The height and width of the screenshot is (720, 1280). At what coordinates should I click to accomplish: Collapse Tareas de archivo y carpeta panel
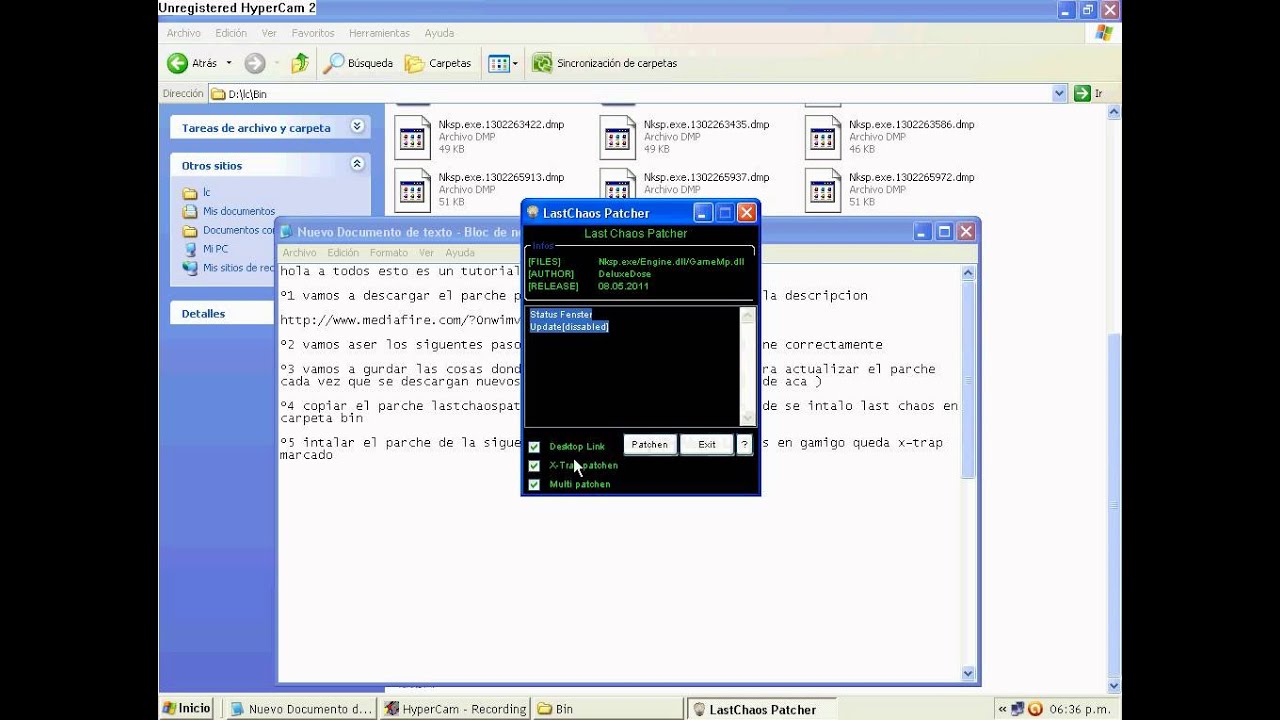click(357, 127)
